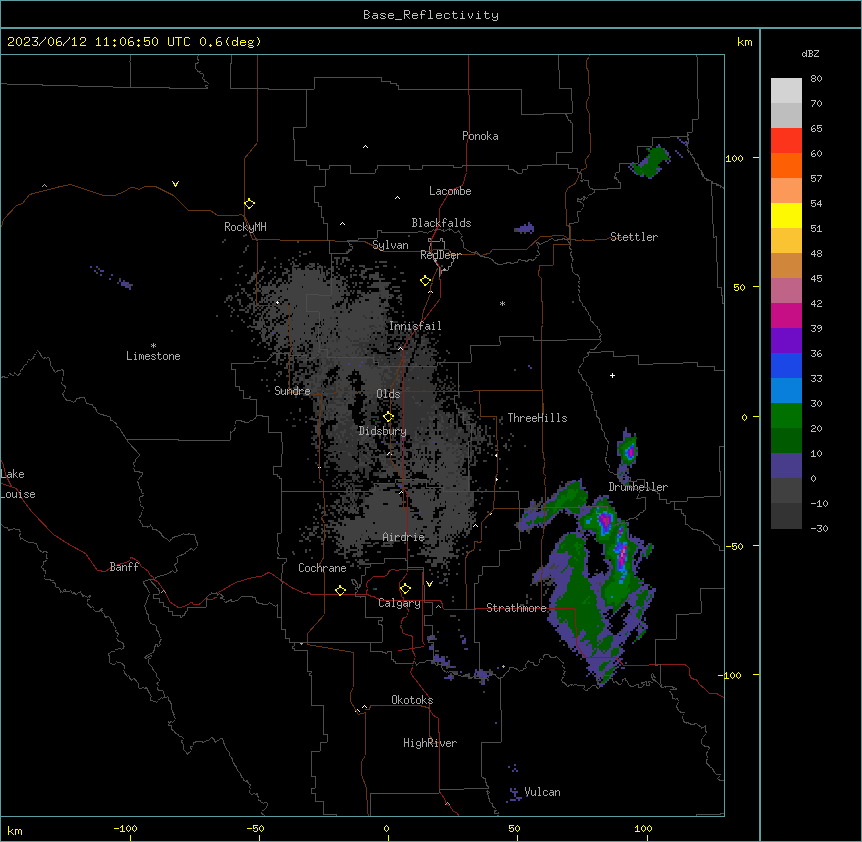
Task: Click the yellow diamond marker beneath Cochrane
Action: (340, 590)
